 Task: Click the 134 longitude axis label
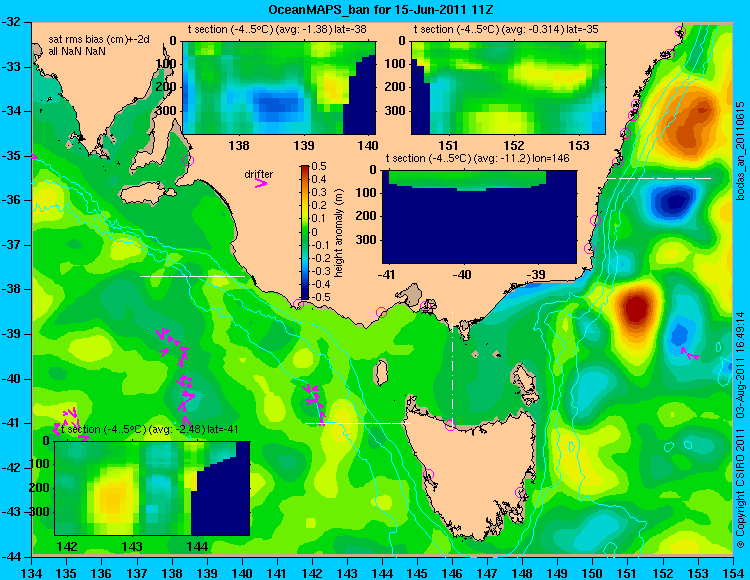pos(32,572)
